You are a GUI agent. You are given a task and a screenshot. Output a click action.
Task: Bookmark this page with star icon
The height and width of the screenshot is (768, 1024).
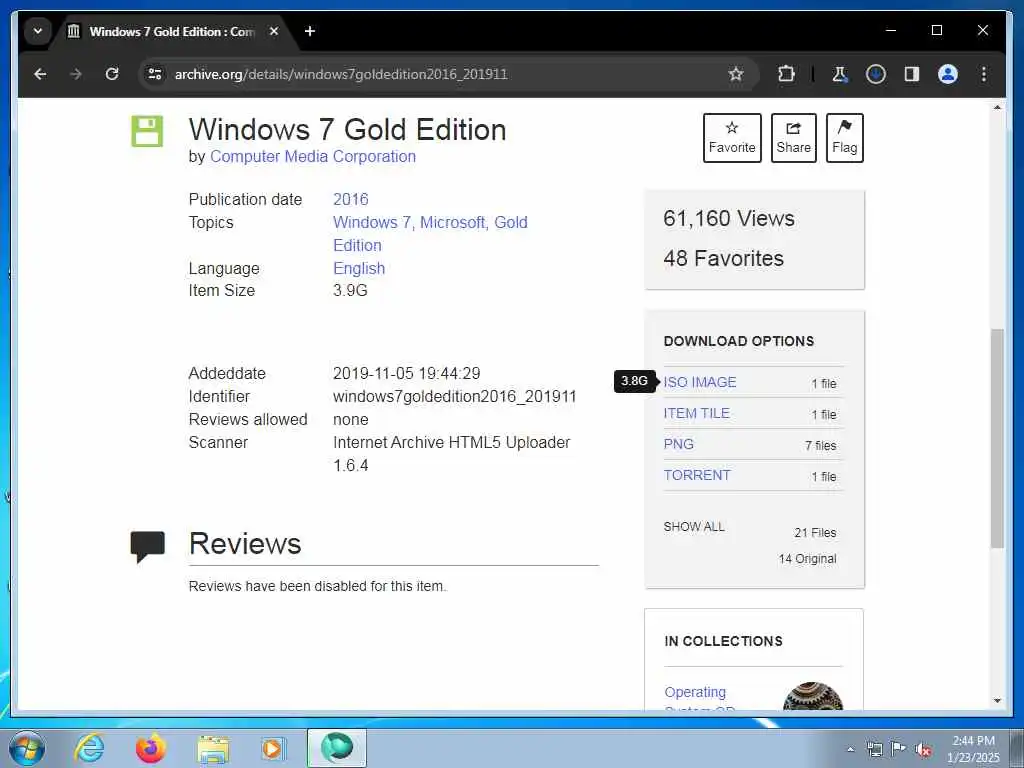tap(736, 74)
